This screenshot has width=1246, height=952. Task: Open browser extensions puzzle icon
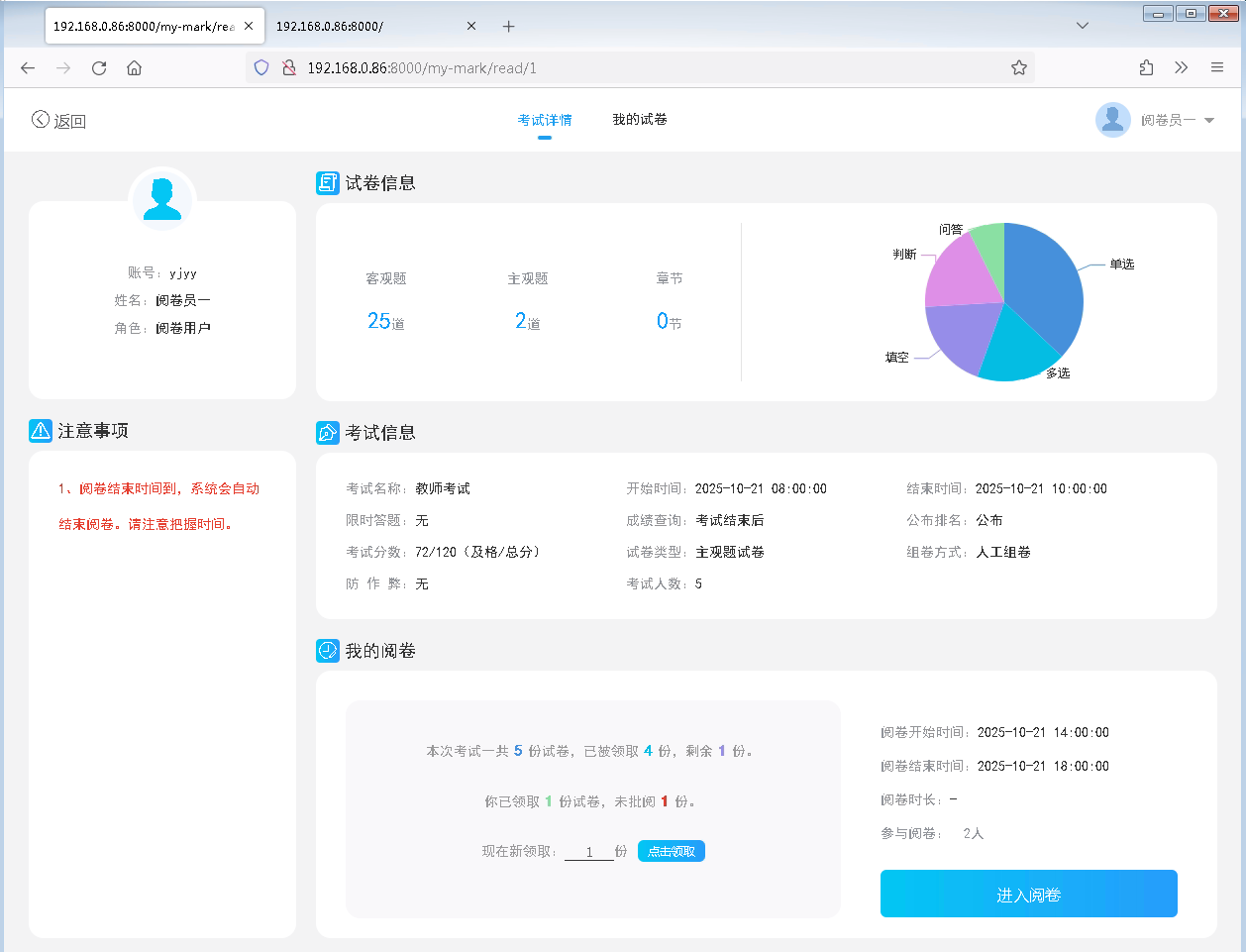[1146, 68]
